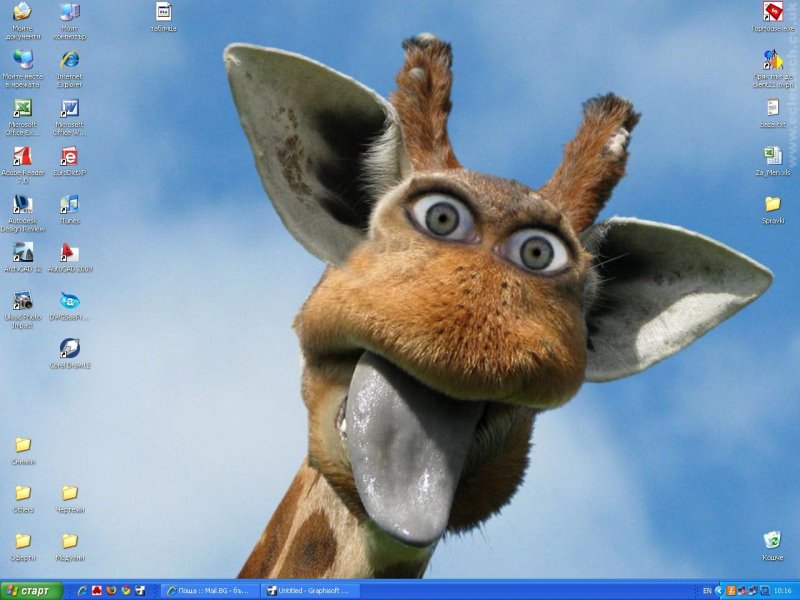Image resolution: width=800 pixels, height=600 pixels.
Task: Select the AutoCAD 2009 shortcut
Action: (69, 253)
